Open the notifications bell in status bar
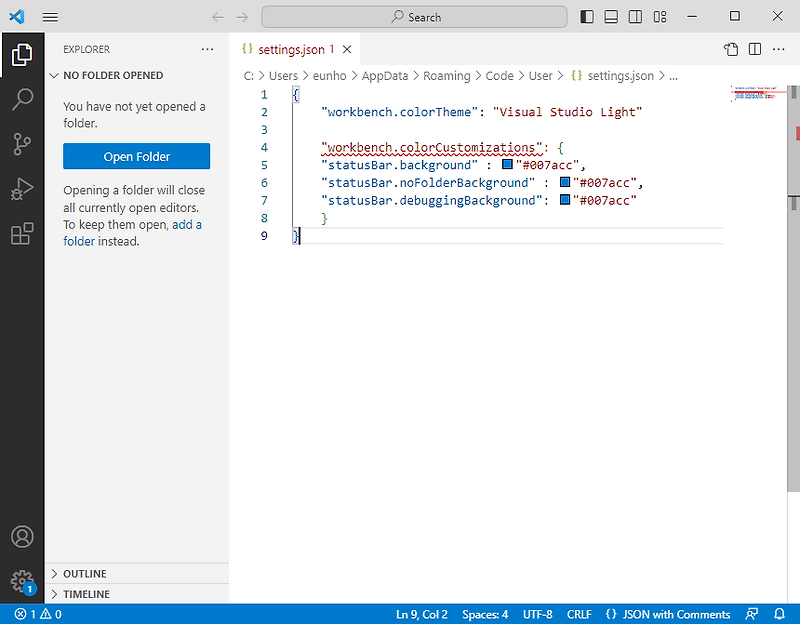 click(779, 614)
